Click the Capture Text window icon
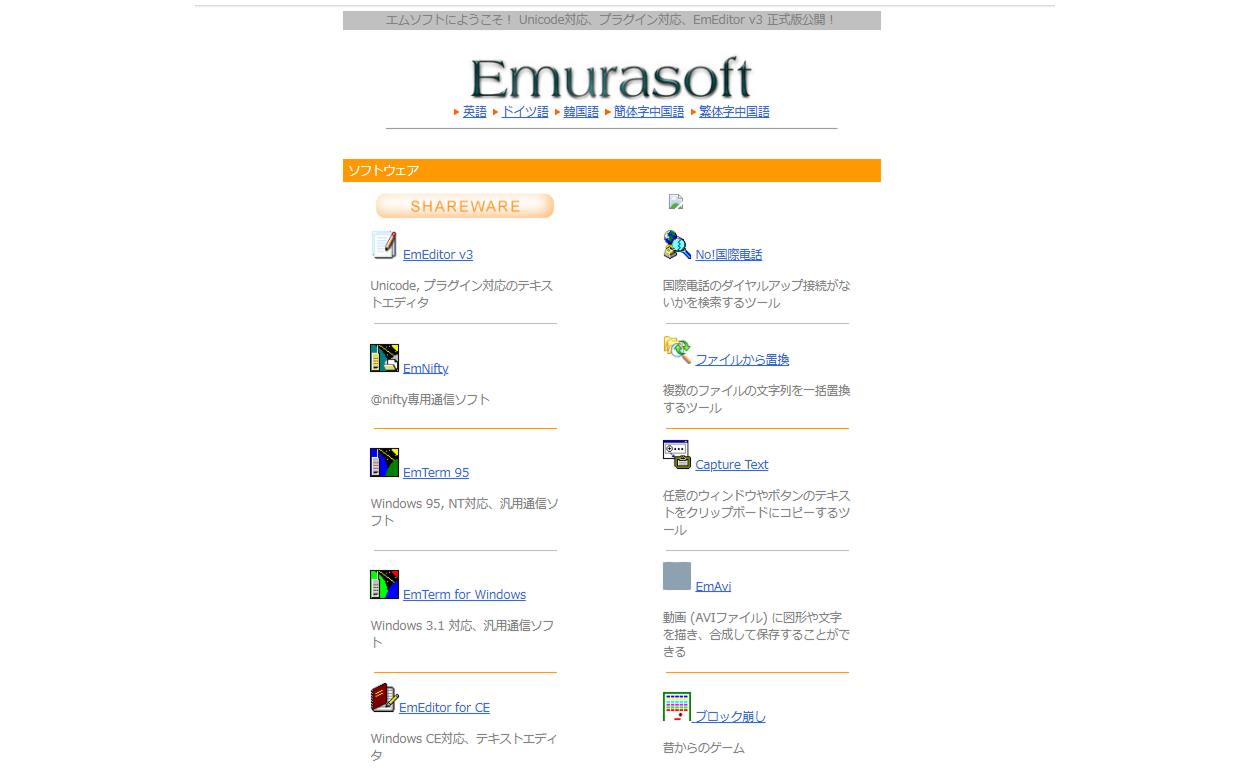The height and width of the screenshot is (781, 1250). 677,455
